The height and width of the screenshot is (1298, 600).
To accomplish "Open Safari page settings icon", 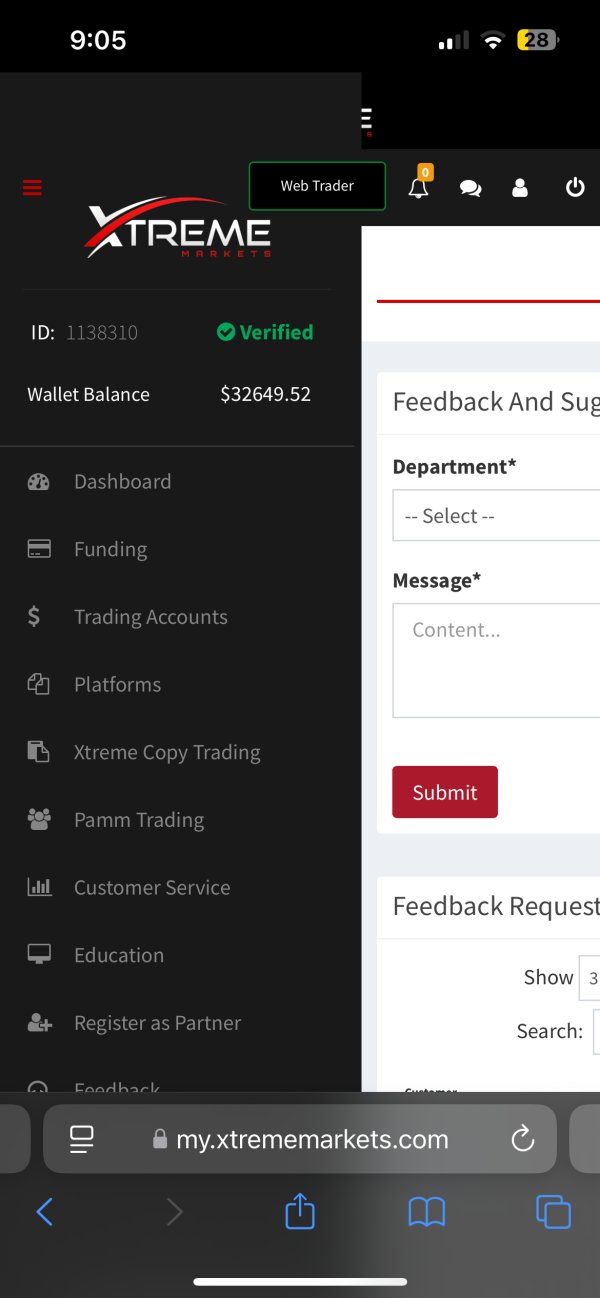I will 82,1139.
